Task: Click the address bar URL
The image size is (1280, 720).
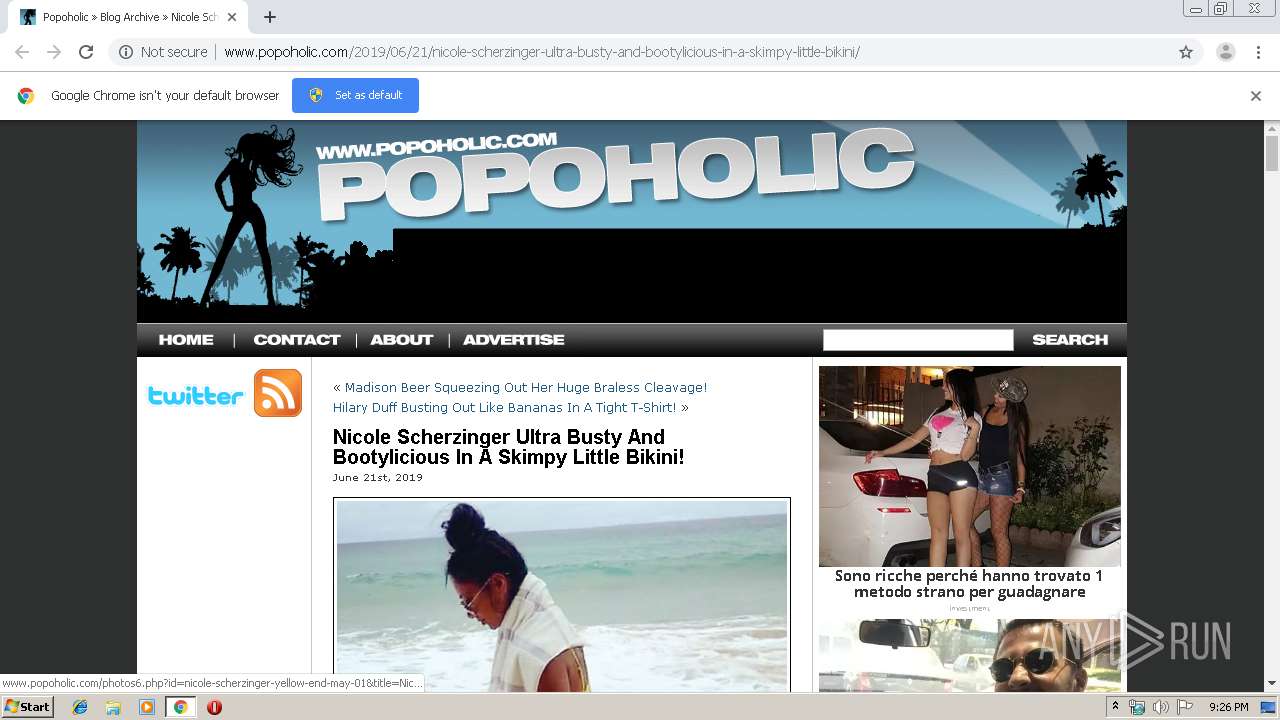Action: 542,52
